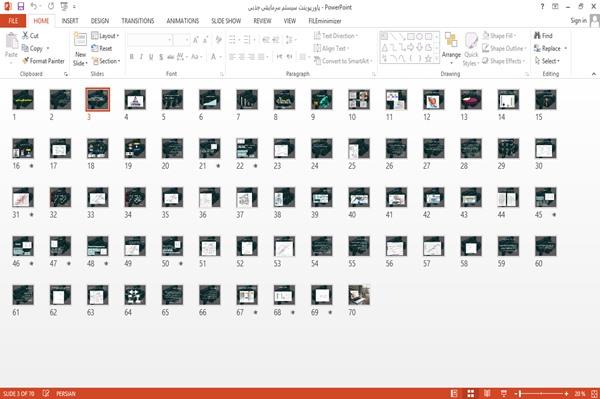Toggle align text right
The image size is (600, 399).
pyautogui.click(x=251, y=57)
